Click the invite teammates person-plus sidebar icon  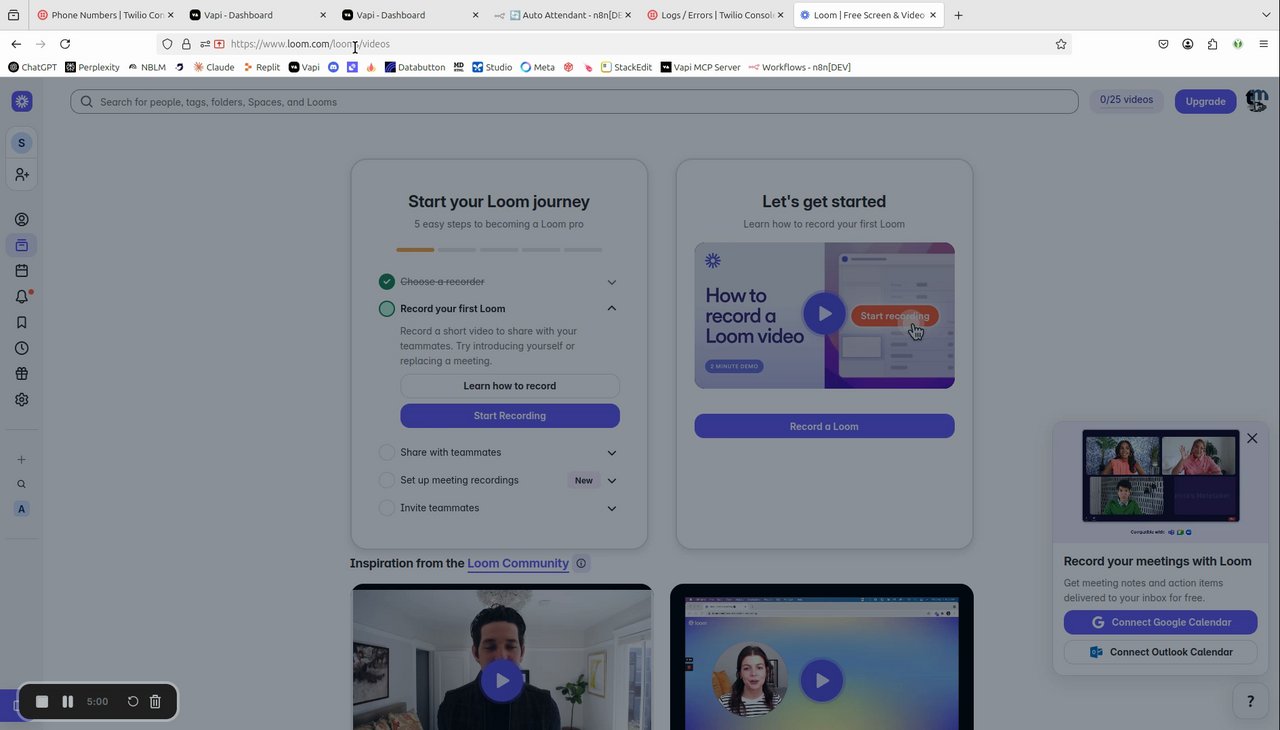tap(22, 174)
